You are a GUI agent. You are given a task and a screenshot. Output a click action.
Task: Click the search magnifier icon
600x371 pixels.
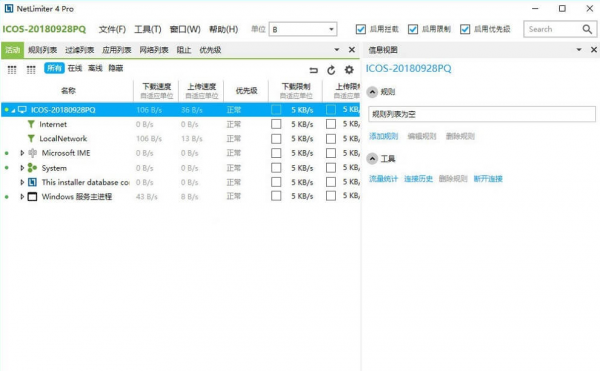coord(587,29)
